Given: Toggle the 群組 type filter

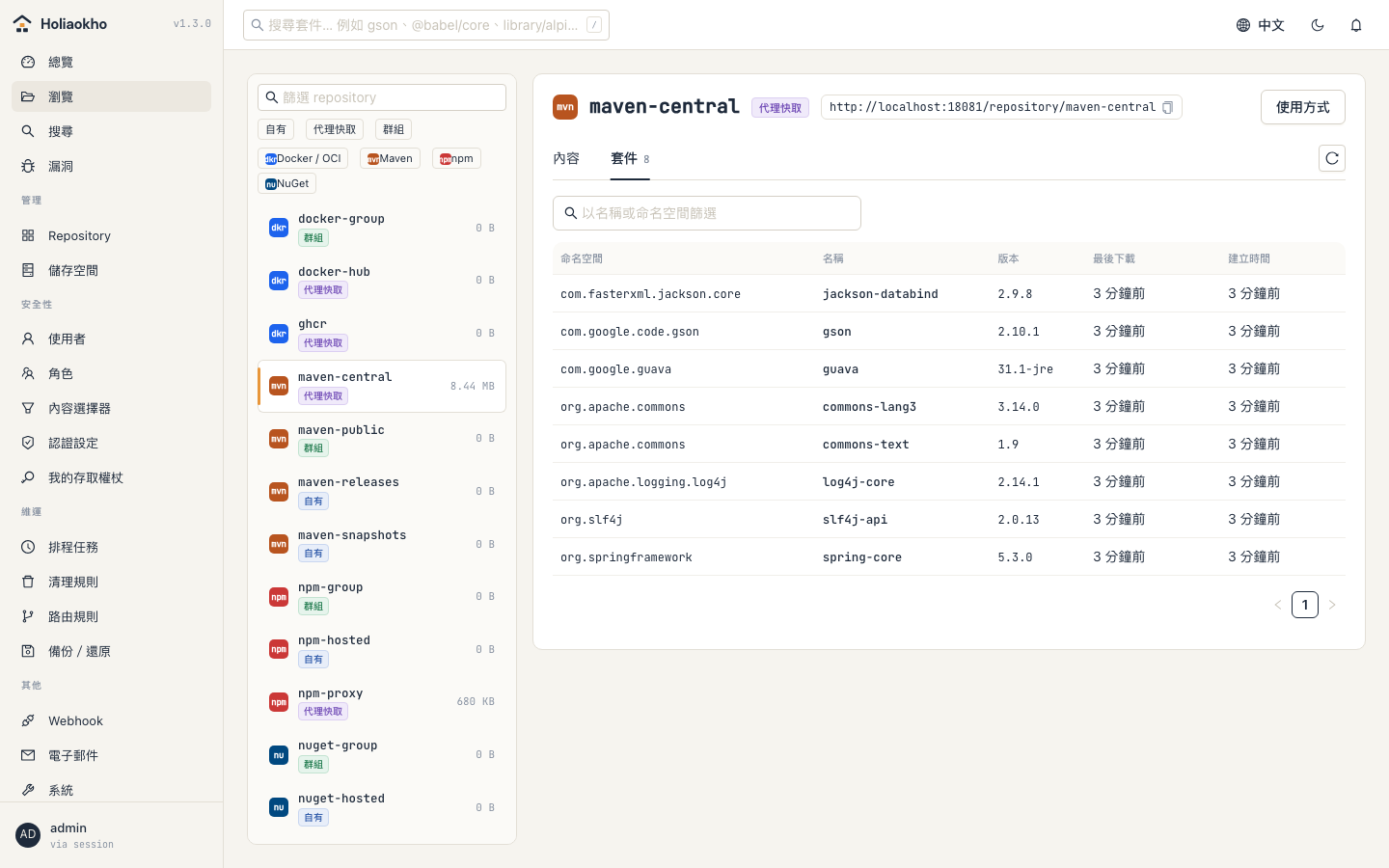Looking at the screenshot, I should tap(394, 129).
